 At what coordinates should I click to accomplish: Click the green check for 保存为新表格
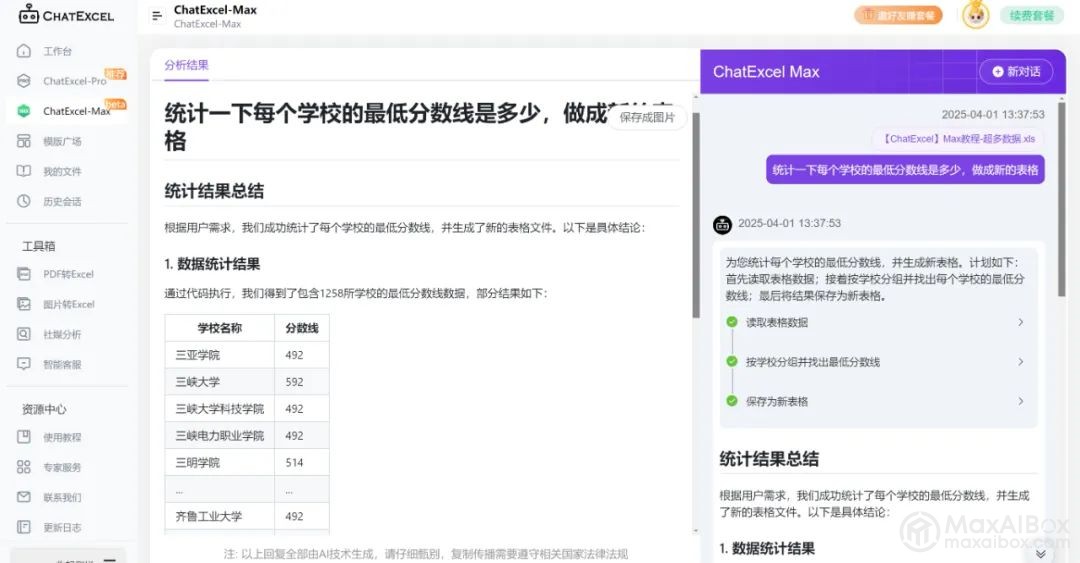click(x=732, y=401)
